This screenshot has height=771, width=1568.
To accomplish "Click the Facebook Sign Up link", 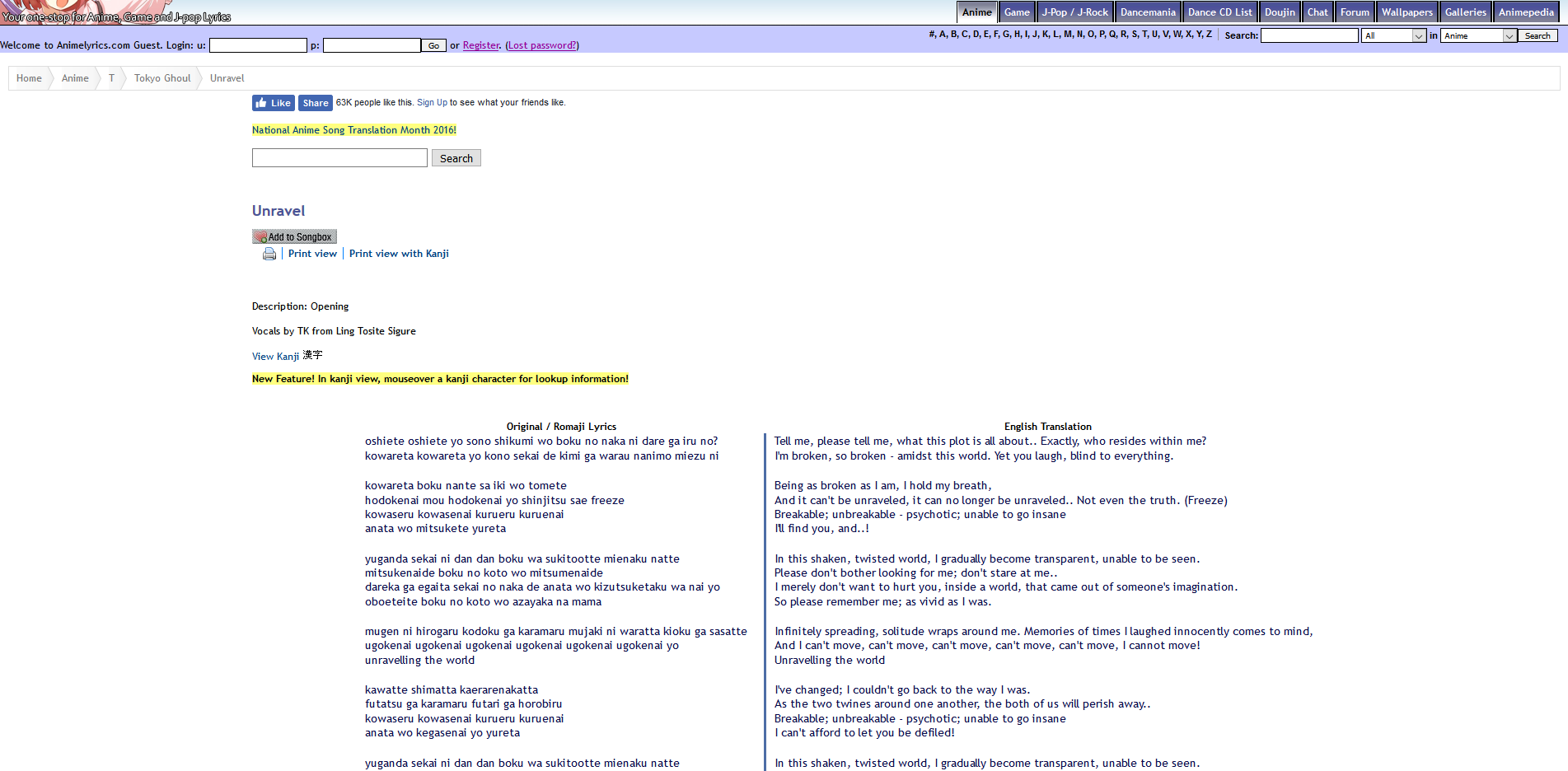I will (x=432, y=103).
